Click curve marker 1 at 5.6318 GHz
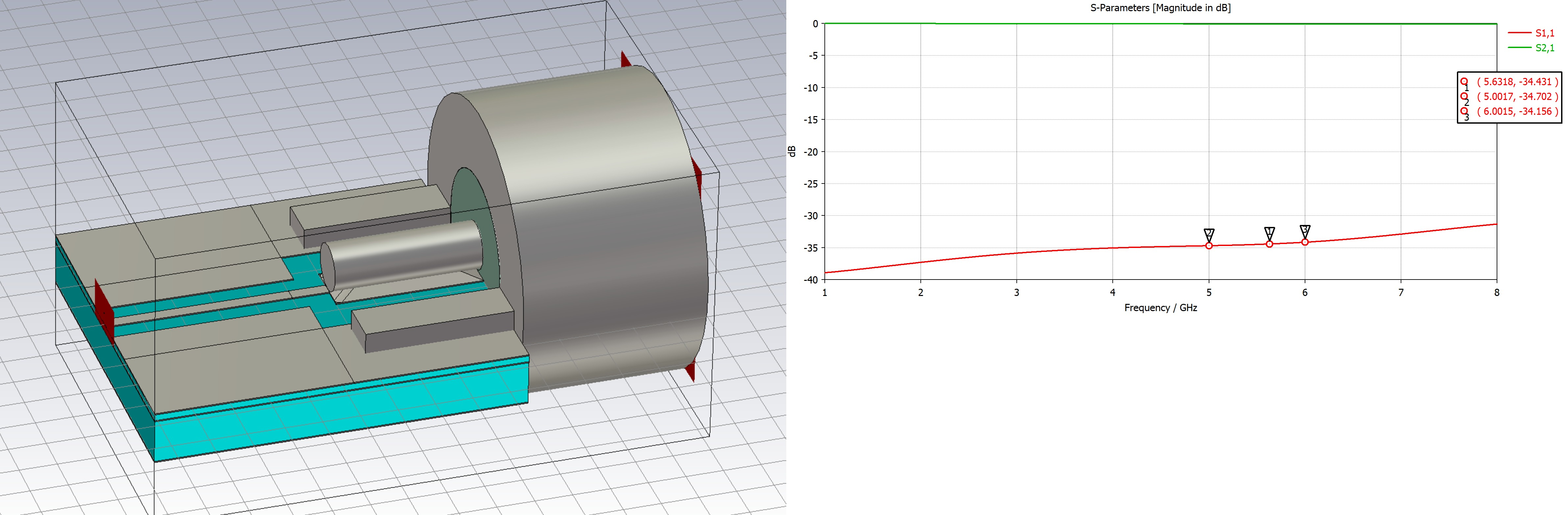This screenshot has height=515, width=1568. pyautogui.click(x=1269, y=244)
